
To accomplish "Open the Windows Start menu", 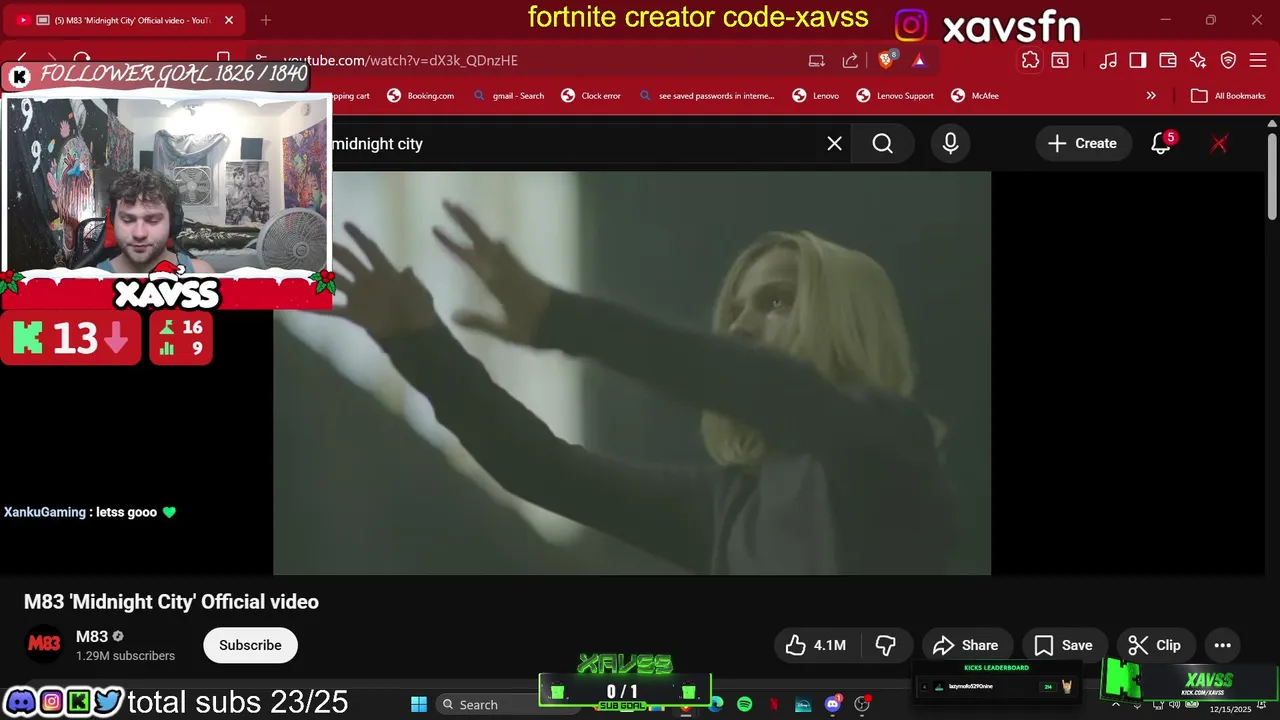I will (x=419, y=704).
